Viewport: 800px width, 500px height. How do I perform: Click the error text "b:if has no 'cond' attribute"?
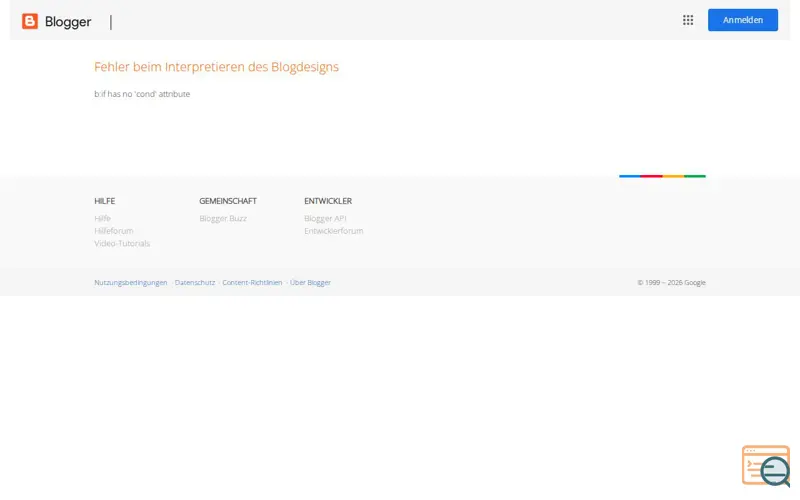pyautogui.click(x=142, y=94)
